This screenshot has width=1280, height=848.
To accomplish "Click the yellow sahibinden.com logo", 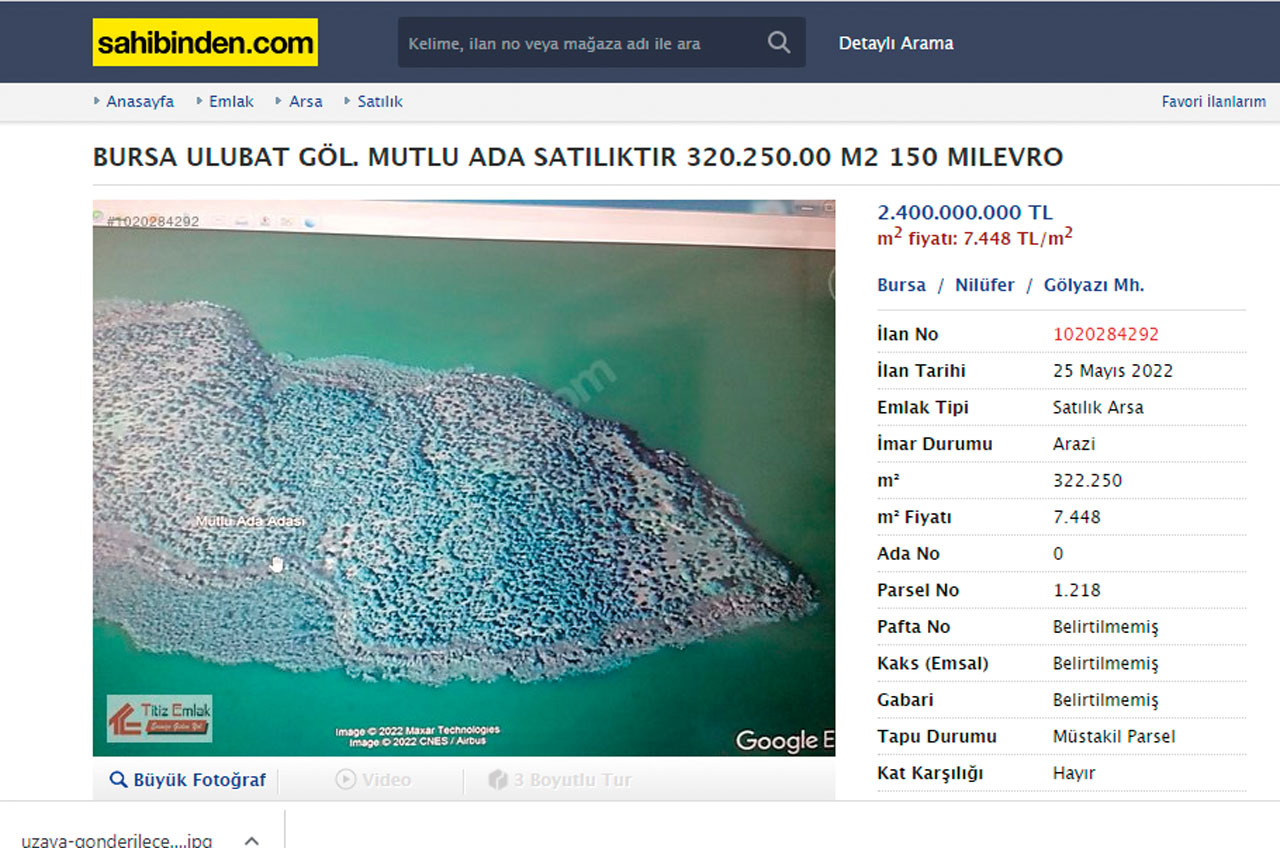I will [x=204, y=43].
